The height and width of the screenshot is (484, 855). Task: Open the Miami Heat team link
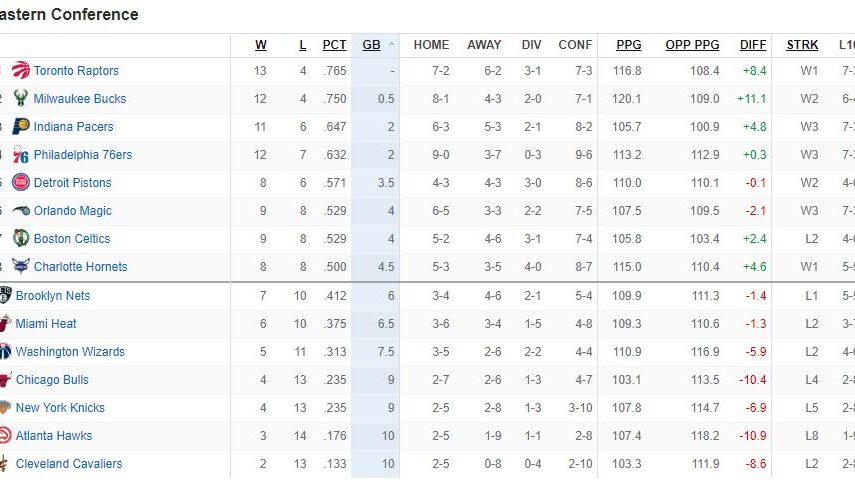click(x=46, y=324)
